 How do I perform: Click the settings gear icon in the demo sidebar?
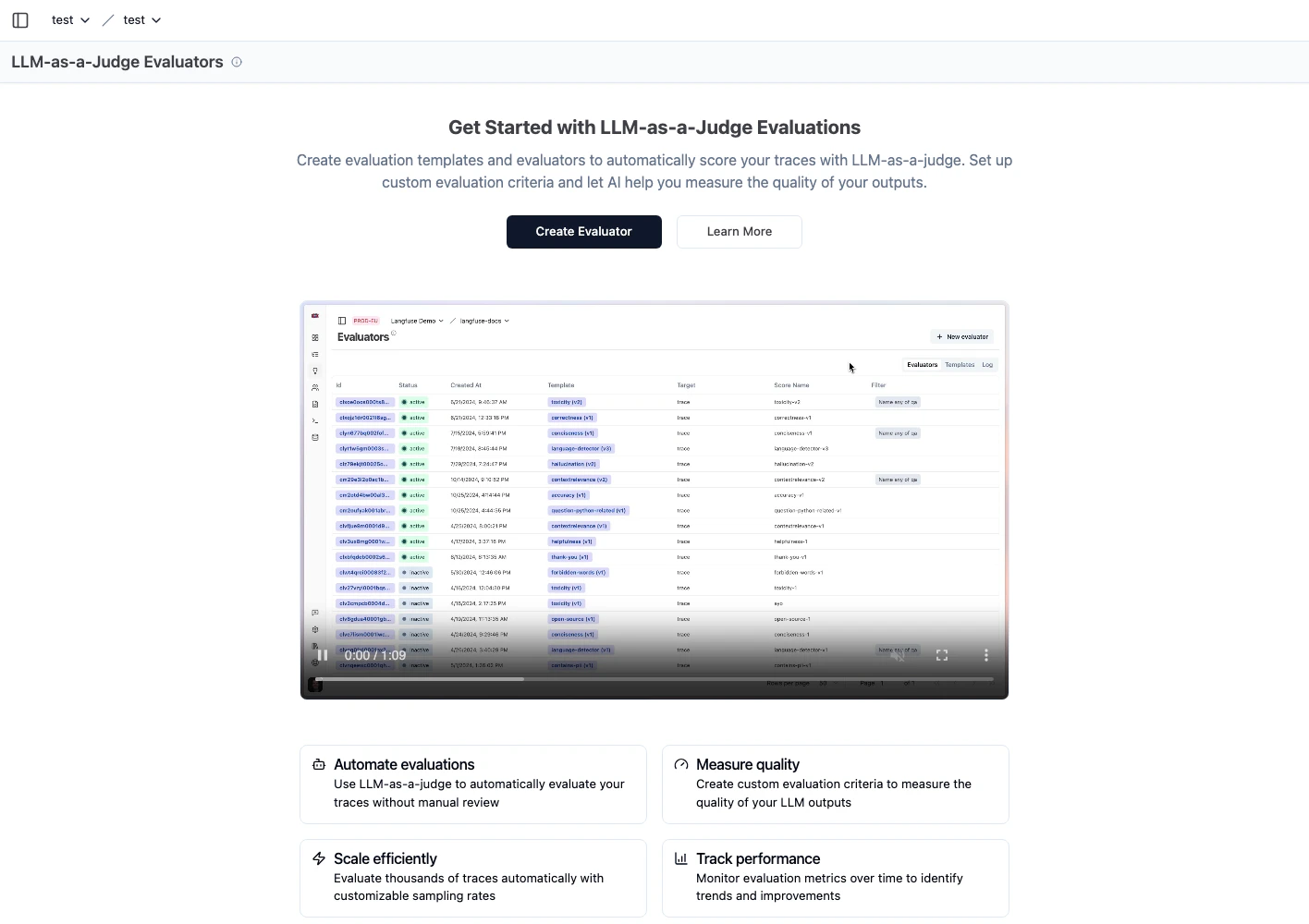click(x=315, y=628)
